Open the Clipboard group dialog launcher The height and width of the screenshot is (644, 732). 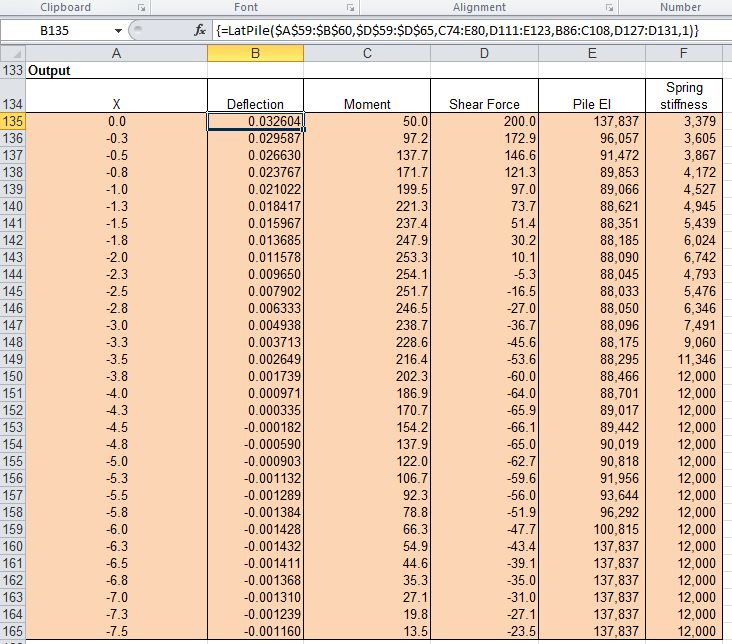(141, 8)
